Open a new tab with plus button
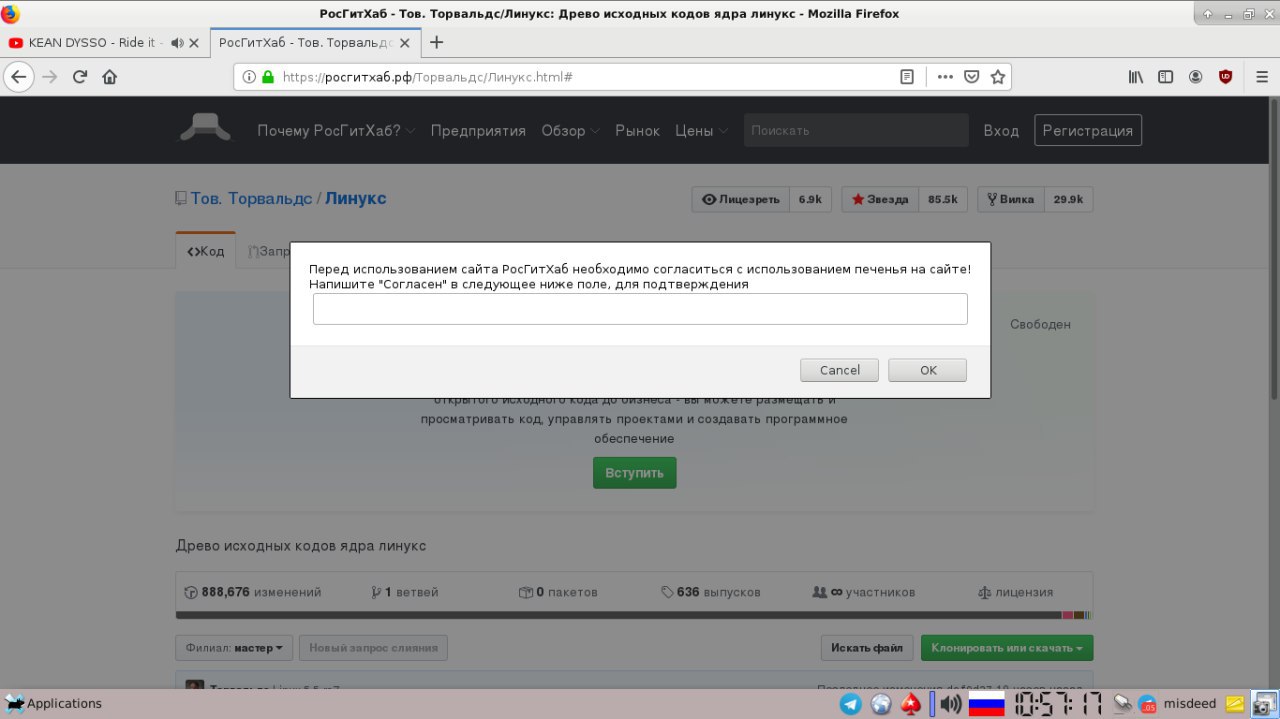 tap(436, 43)
